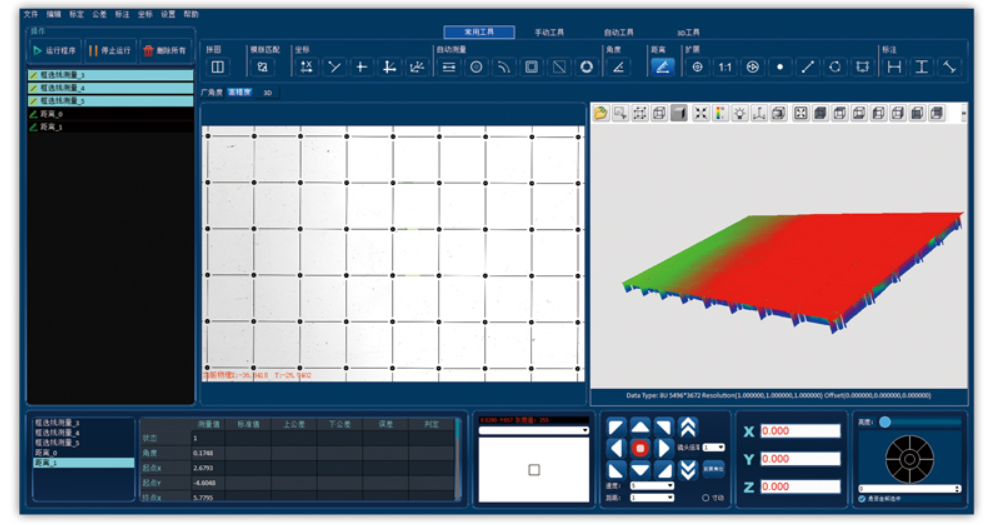Switch to the 广角度 view mode
The width and height of the screenshot is (990, 525).
[x=212, y=92]
